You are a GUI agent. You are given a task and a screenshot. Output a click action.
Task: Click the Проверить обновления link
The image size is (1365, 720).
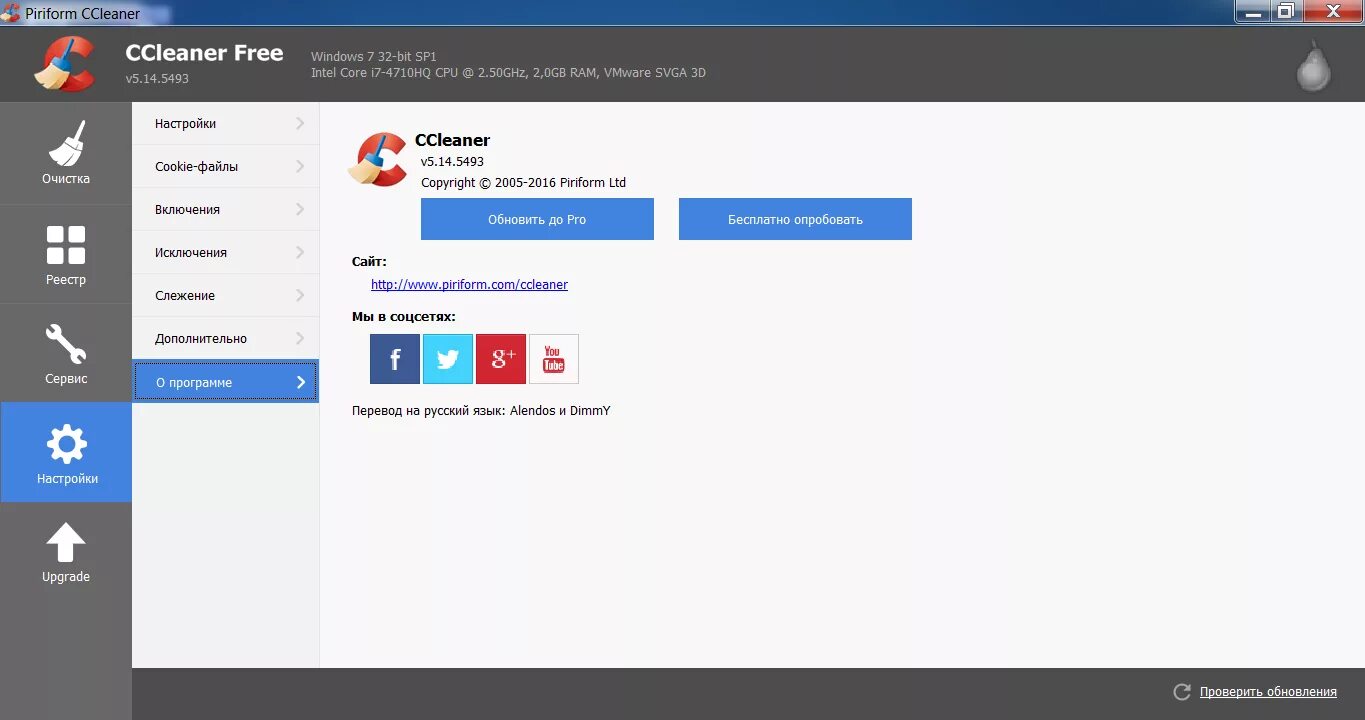(1268, 692)
